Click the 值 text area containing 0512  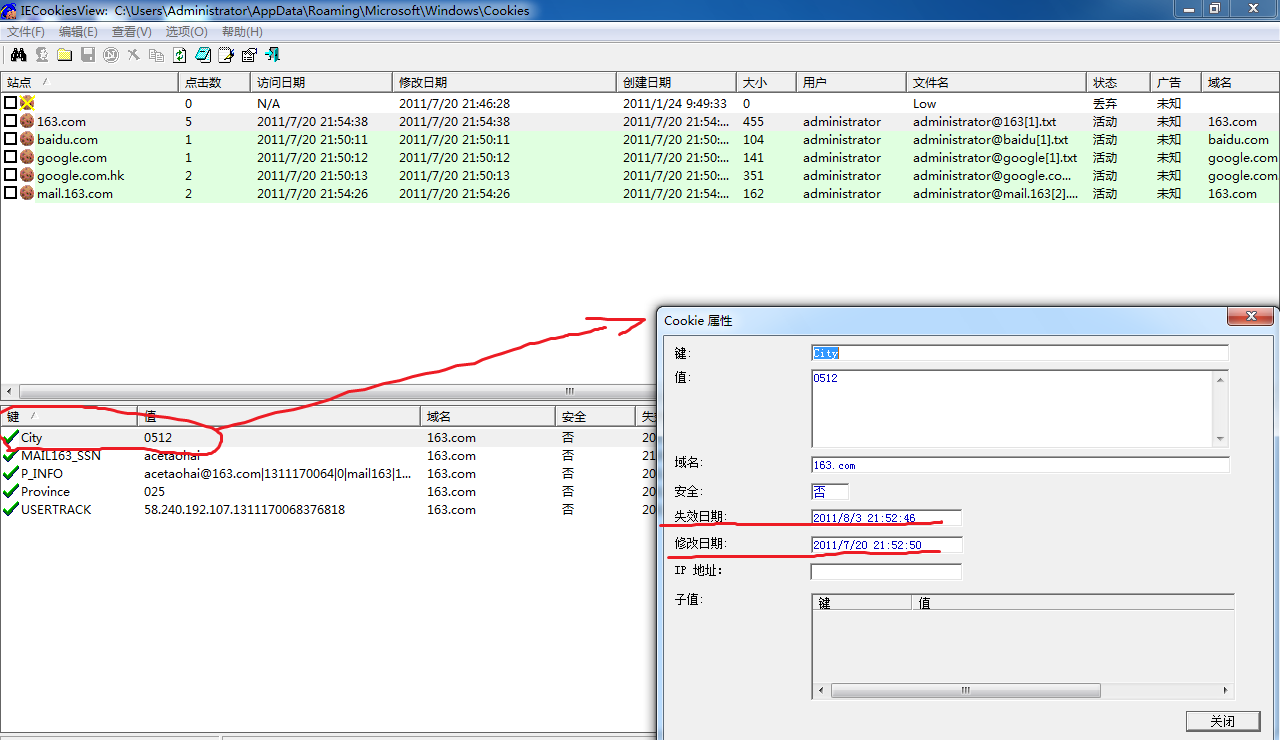(x=1011, y=408)
